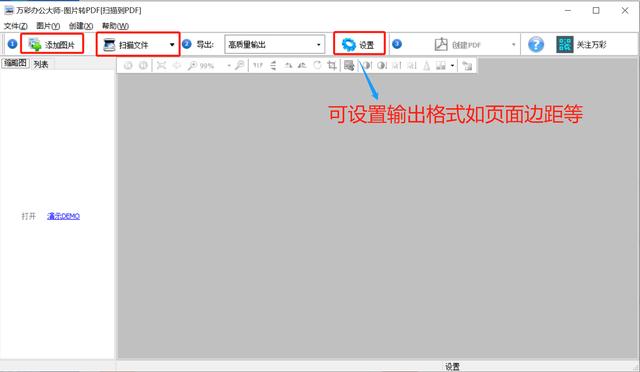Click the circular rotate arrow icon
The width and height of the screenshot is (640, 372).
[317, 65]
